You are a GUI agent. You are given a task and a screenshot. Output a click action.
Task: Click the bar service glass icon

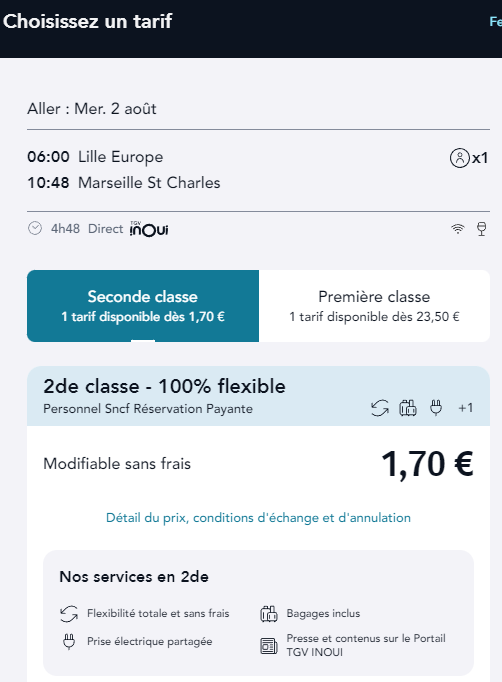pyautogui.click(x=482, y=229)
